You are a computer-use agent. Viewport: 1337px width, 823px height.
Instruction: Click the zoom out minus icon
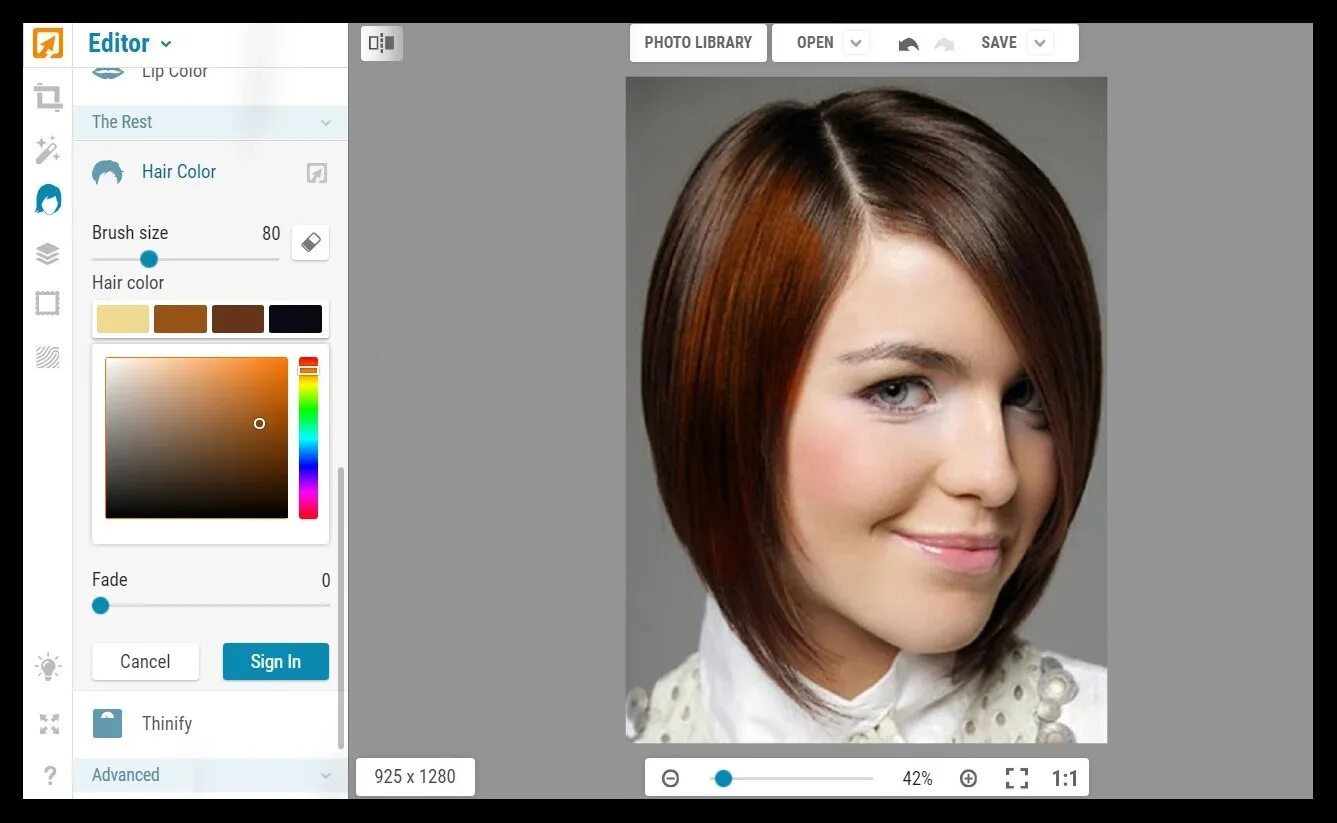click(x=670, y=778)
